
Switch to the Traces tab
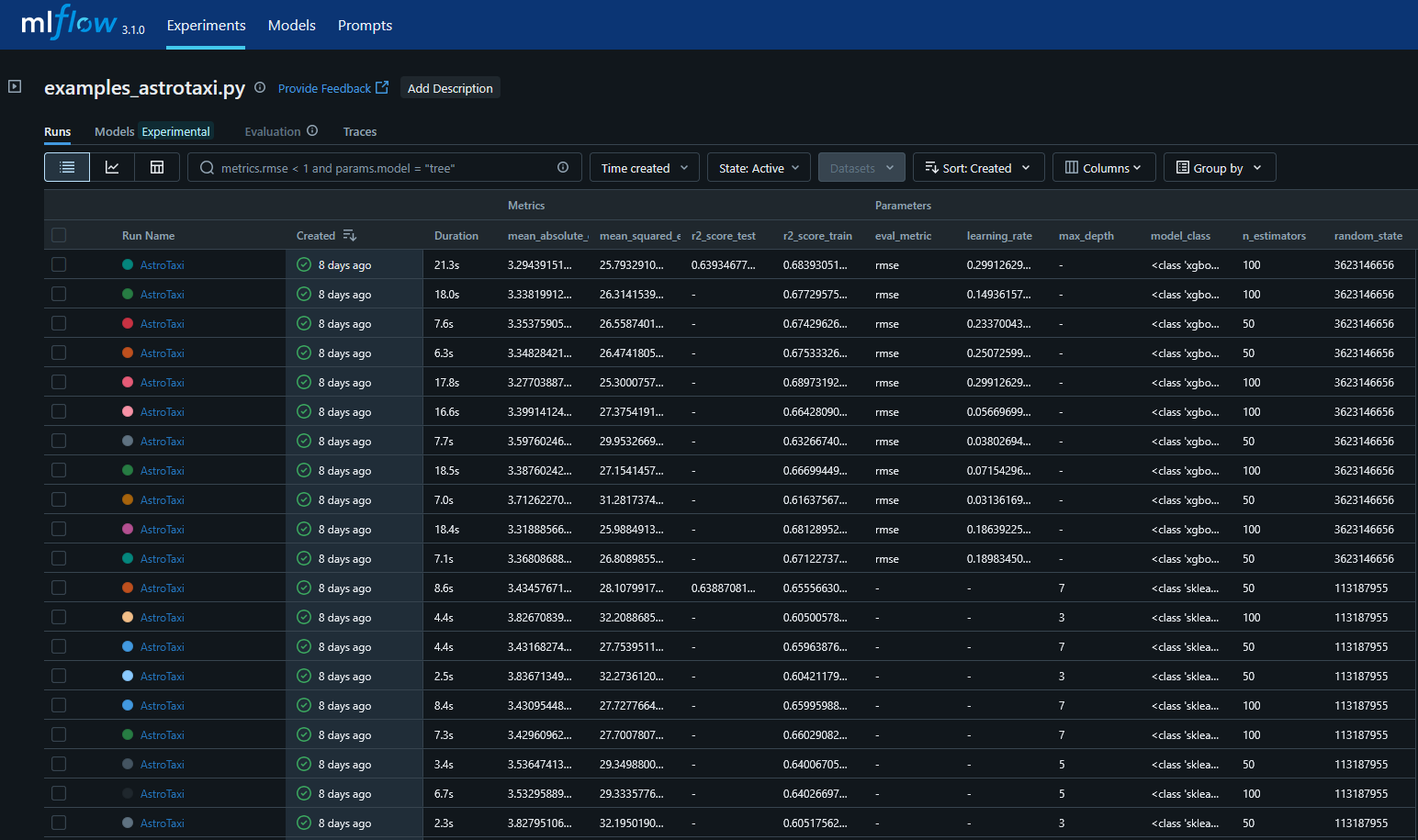click(x=359, y=132)
